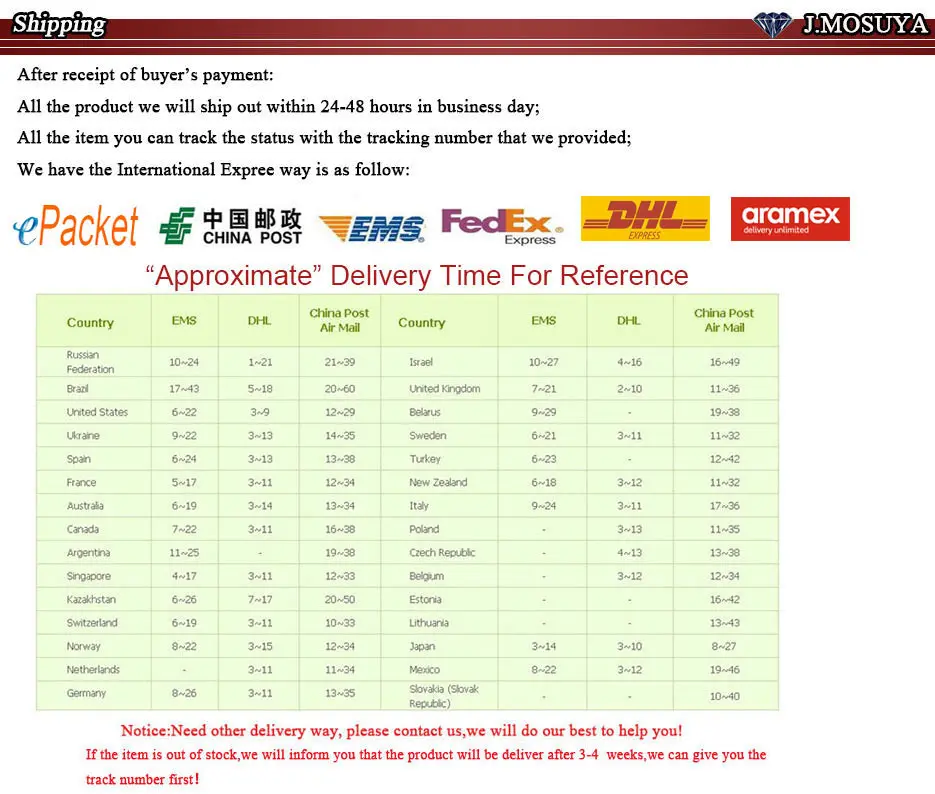The width and height of the screenshot is (935, 794).
Task: Click the DHL Express logo
Action: click(645, 218)
